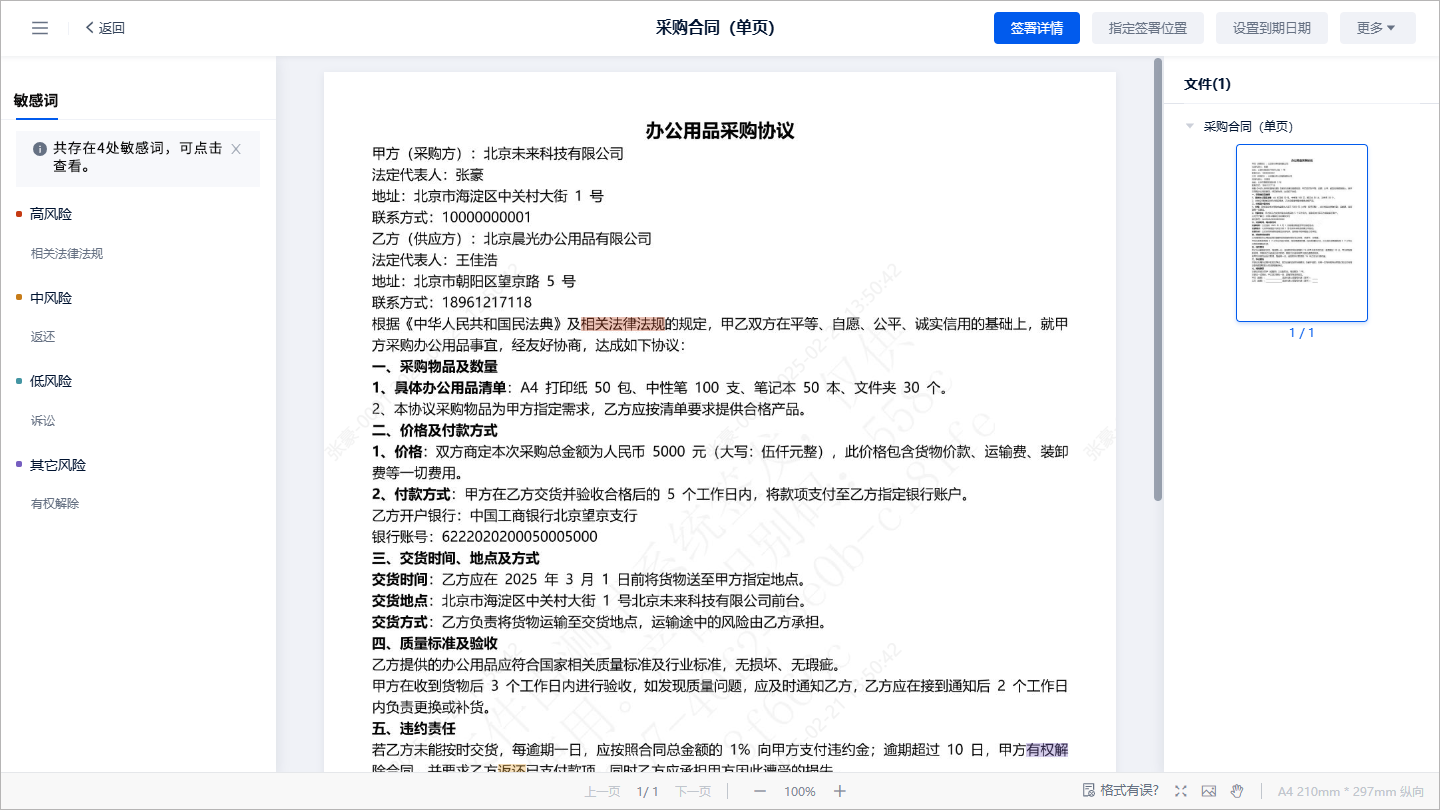Select 其它风险 category
Viewport: 1440px width, 810px height.
click(x=57, y=465)
